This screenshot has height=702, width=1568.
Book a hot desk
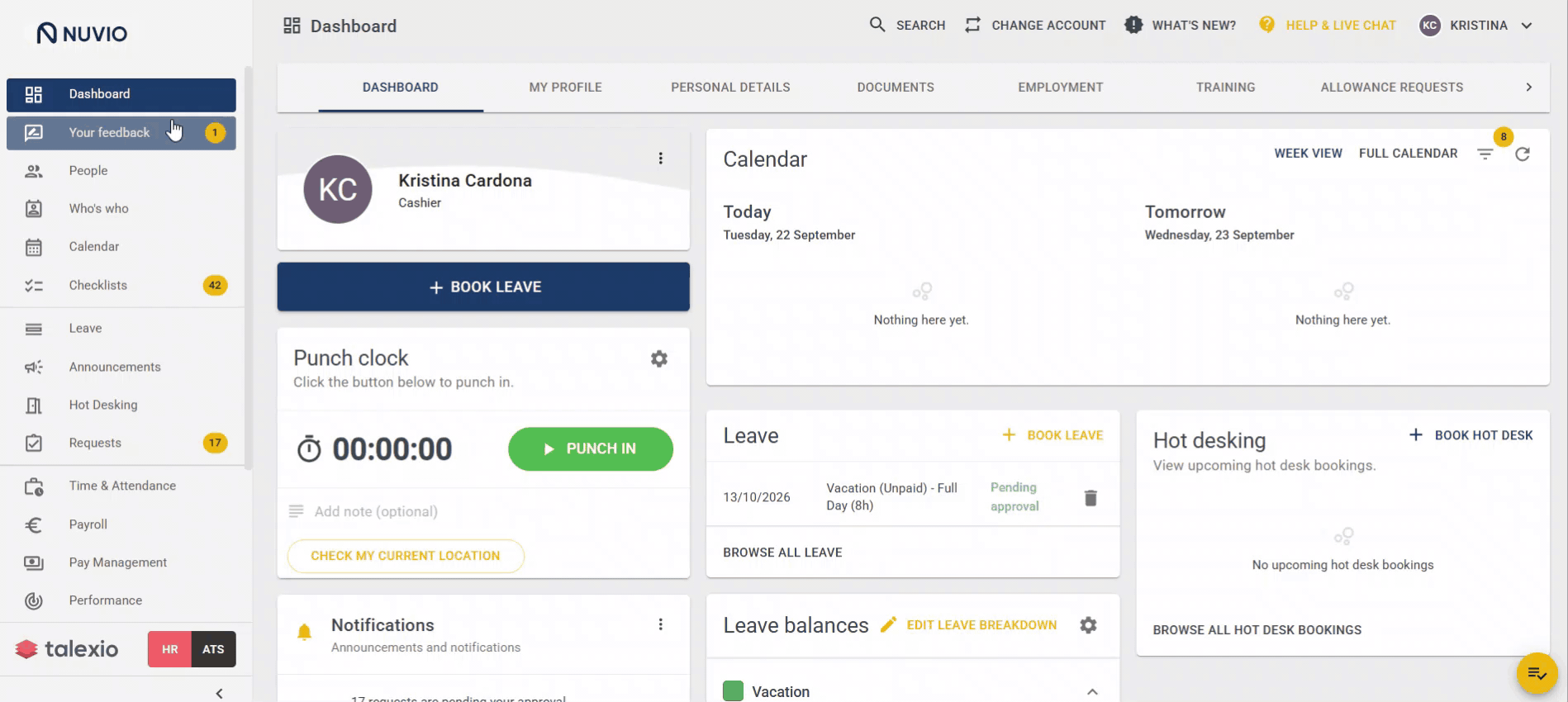pyautogui.click(x=1471, y=435)
